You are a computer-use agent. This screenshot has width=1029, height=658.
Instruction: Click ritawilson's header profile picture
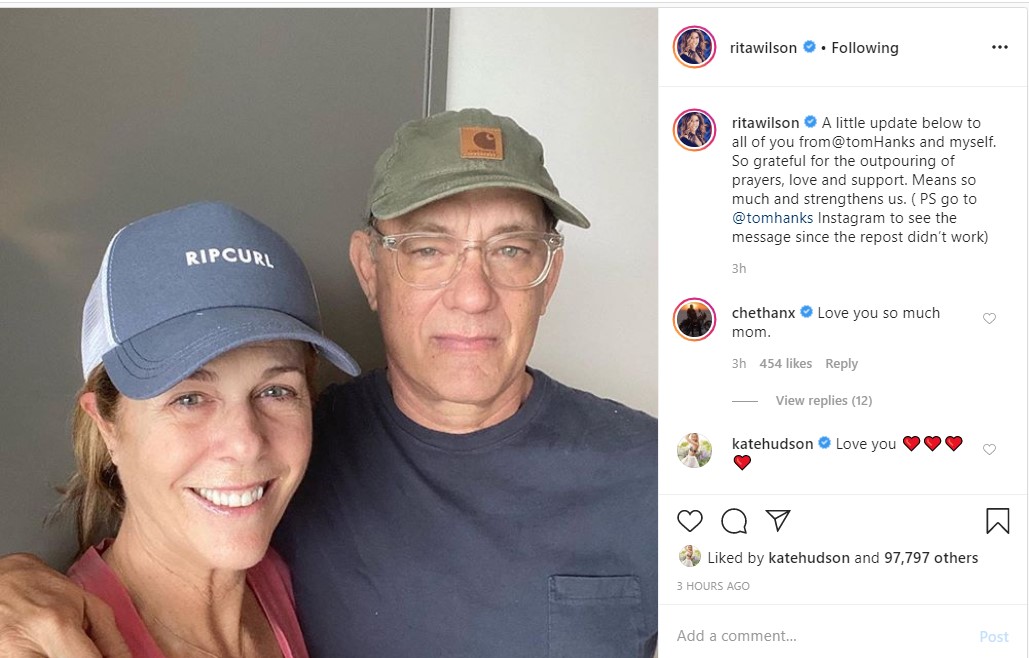[x=694, y=47]
